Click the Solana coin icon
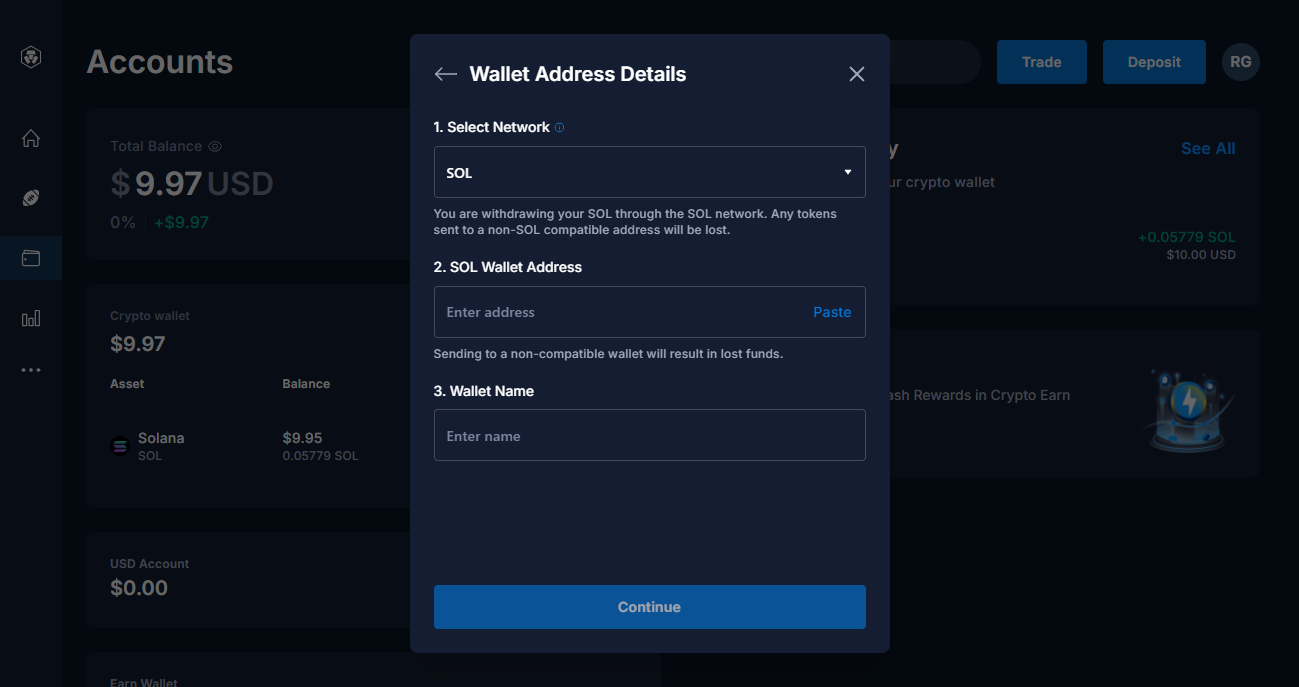1299x687 pixels. pyautogui.click(x=120, y=446)
